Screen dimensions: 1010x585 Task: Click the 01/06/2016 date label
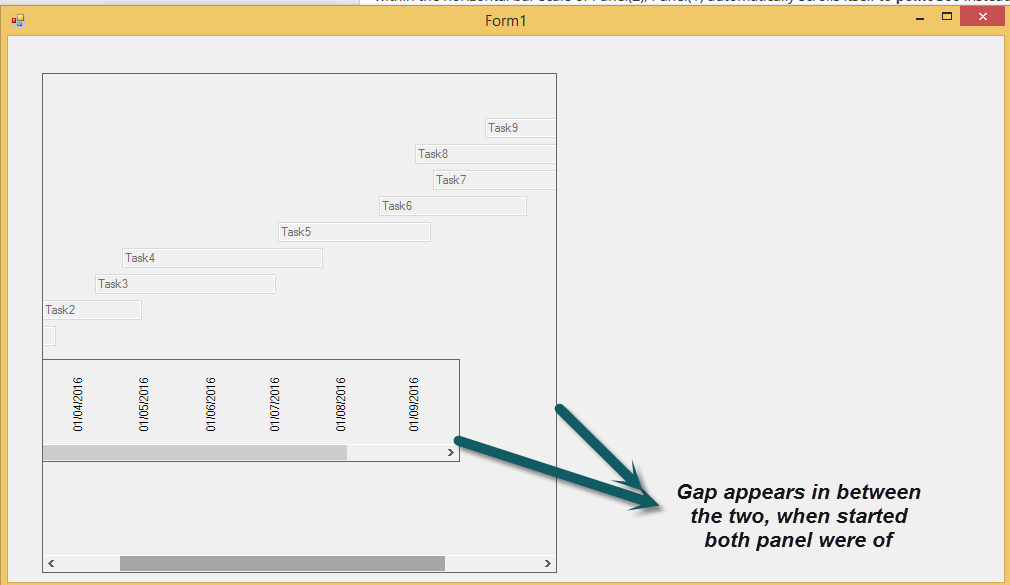click(211, 405)
